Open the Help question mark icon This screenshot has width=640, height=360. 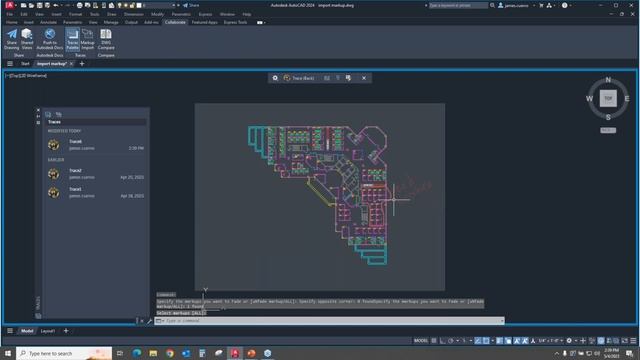click(x=564, y=5)
